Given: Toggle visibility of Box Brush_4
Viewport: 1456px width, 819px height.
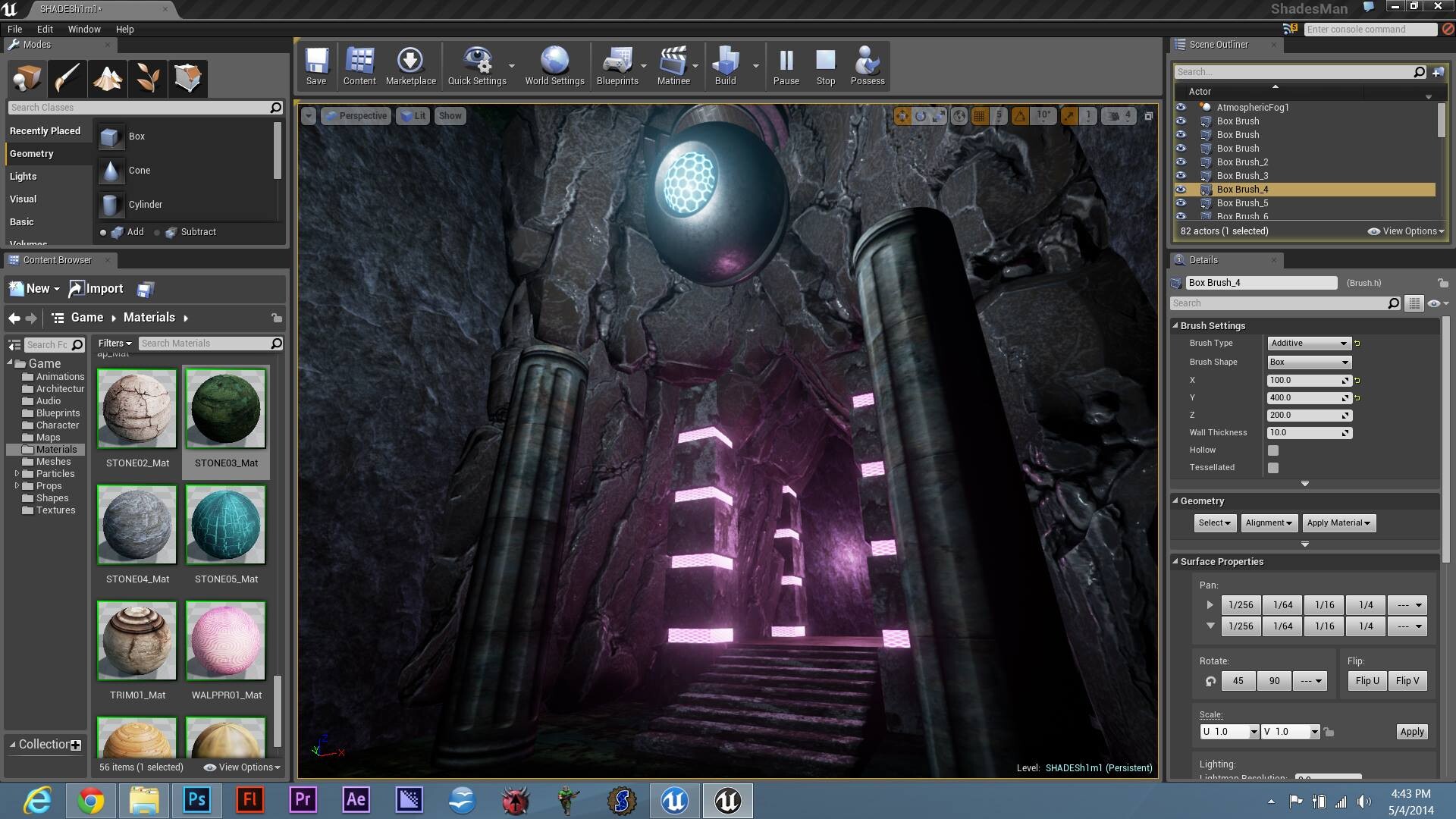Looking at the screenshot, I should (1181, 190).
